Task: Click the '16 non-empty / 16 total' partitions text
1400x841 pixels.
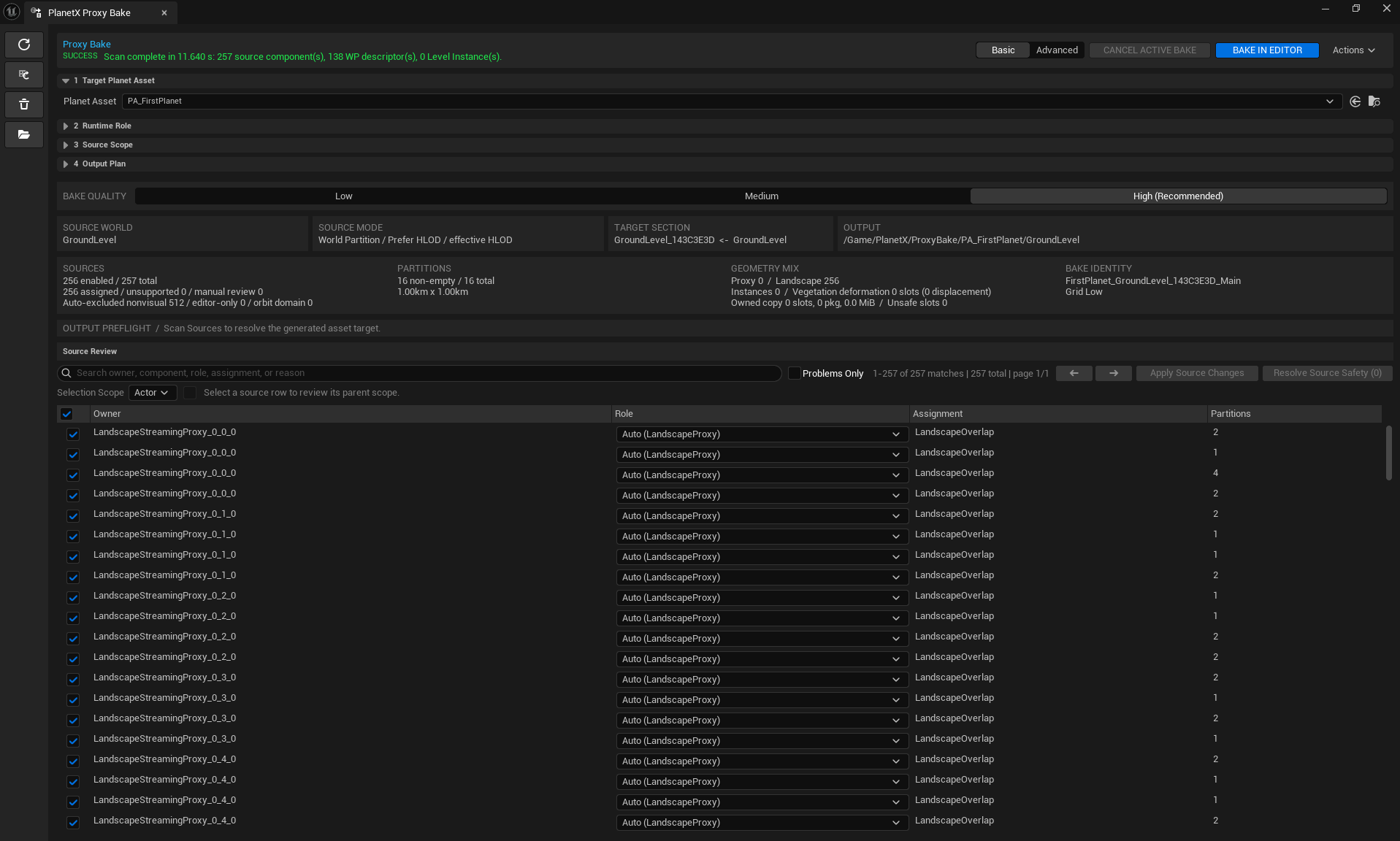Action: tap(445, 281)
